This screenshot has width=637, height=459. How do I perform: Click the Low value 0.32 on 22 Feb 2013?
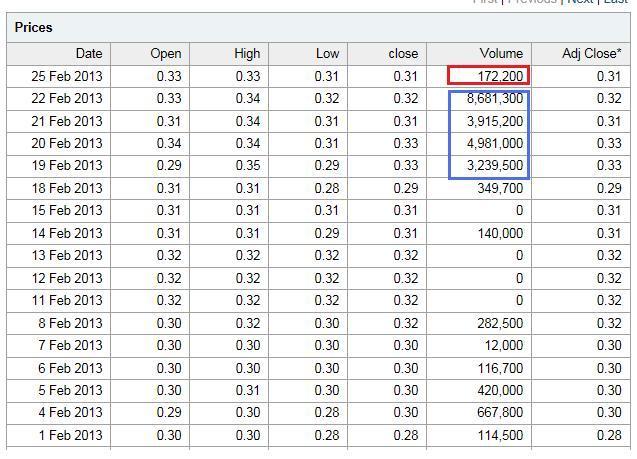click(x=327, y=99)
